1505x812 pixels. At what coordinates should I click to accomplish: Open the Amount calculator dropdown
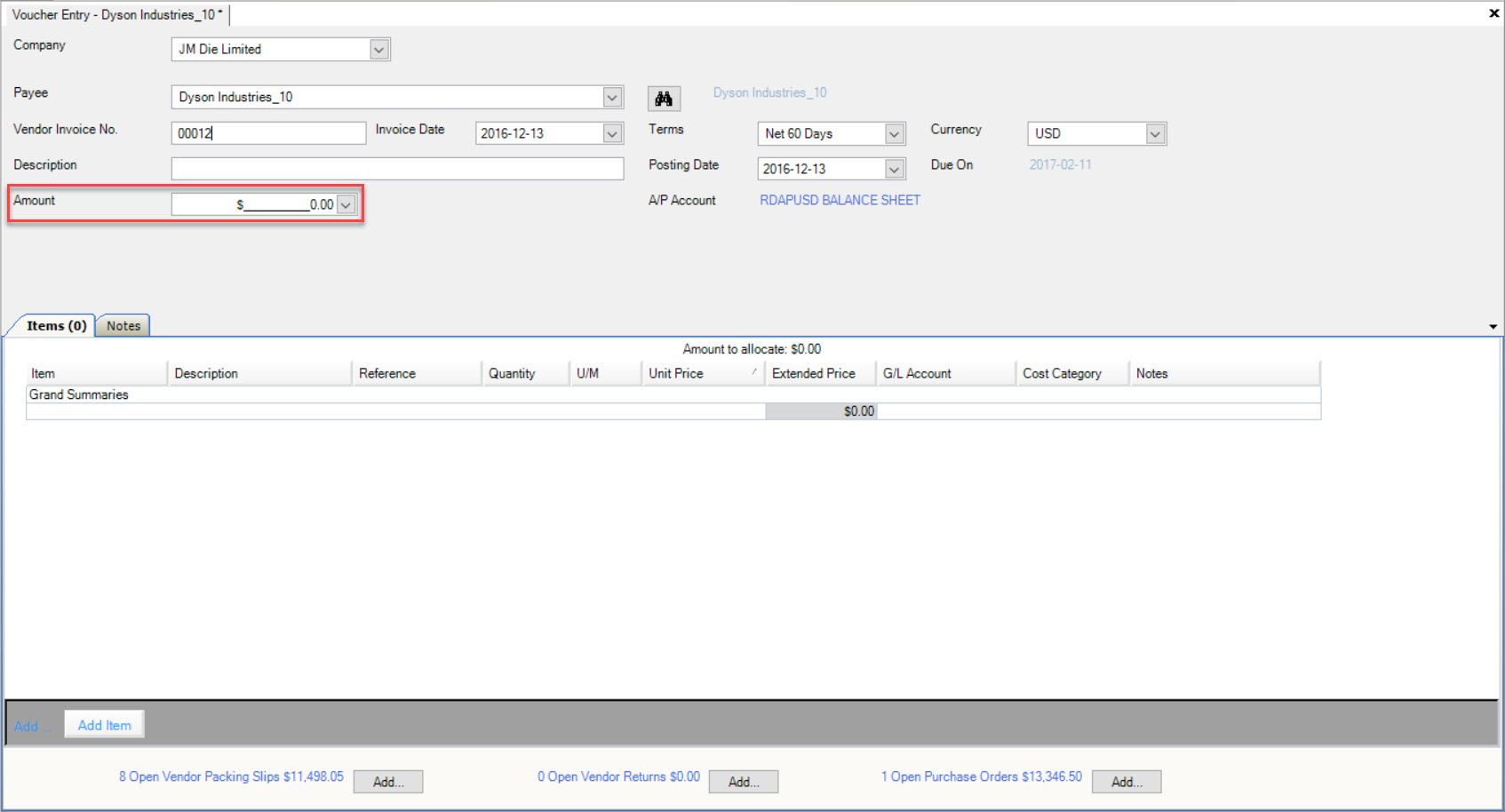[346, 204]
